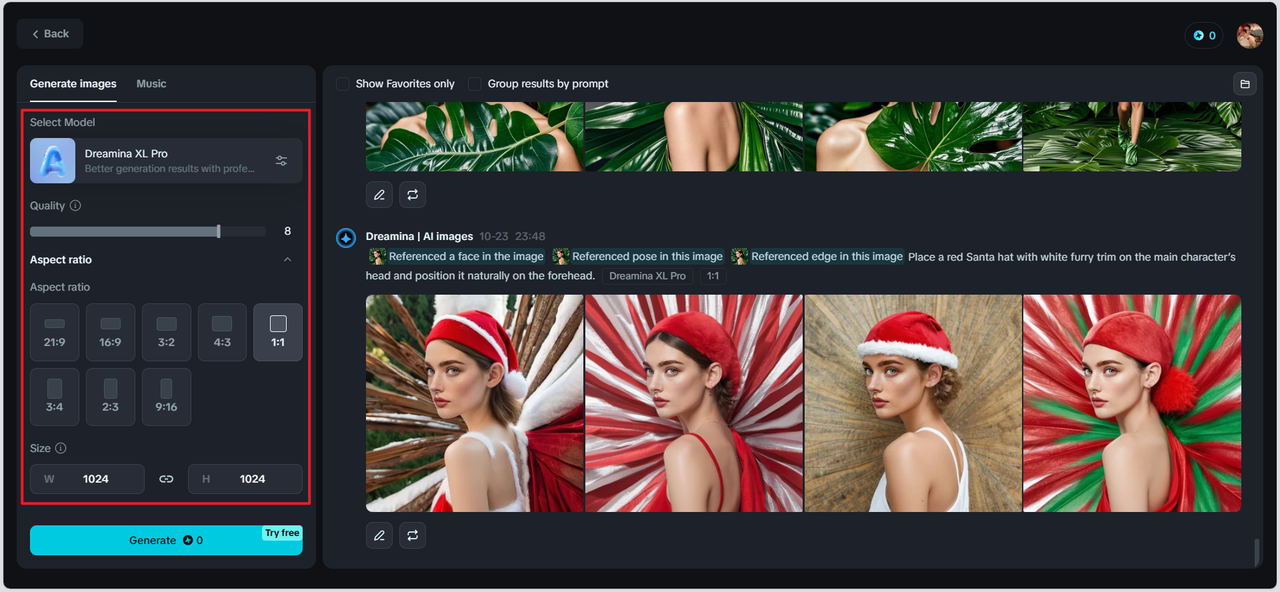Screen dimensions: 1280x592
Task: Enable Group results by prompt checkbox
Action: point(475,84)
